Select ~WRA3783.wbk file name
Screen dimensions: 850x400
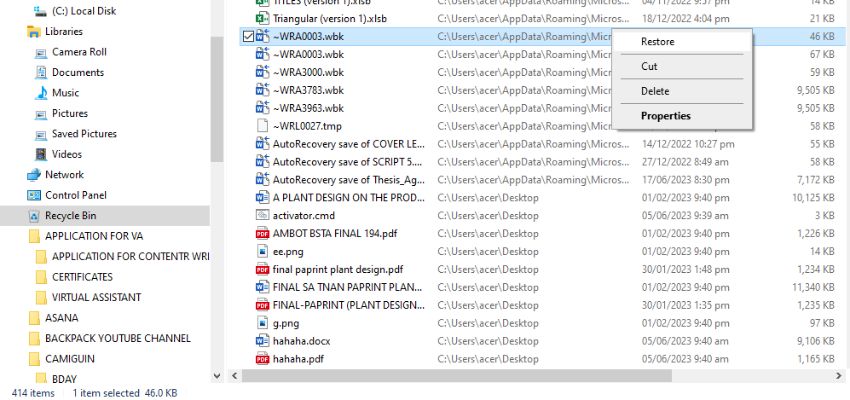tap(308, 90)
